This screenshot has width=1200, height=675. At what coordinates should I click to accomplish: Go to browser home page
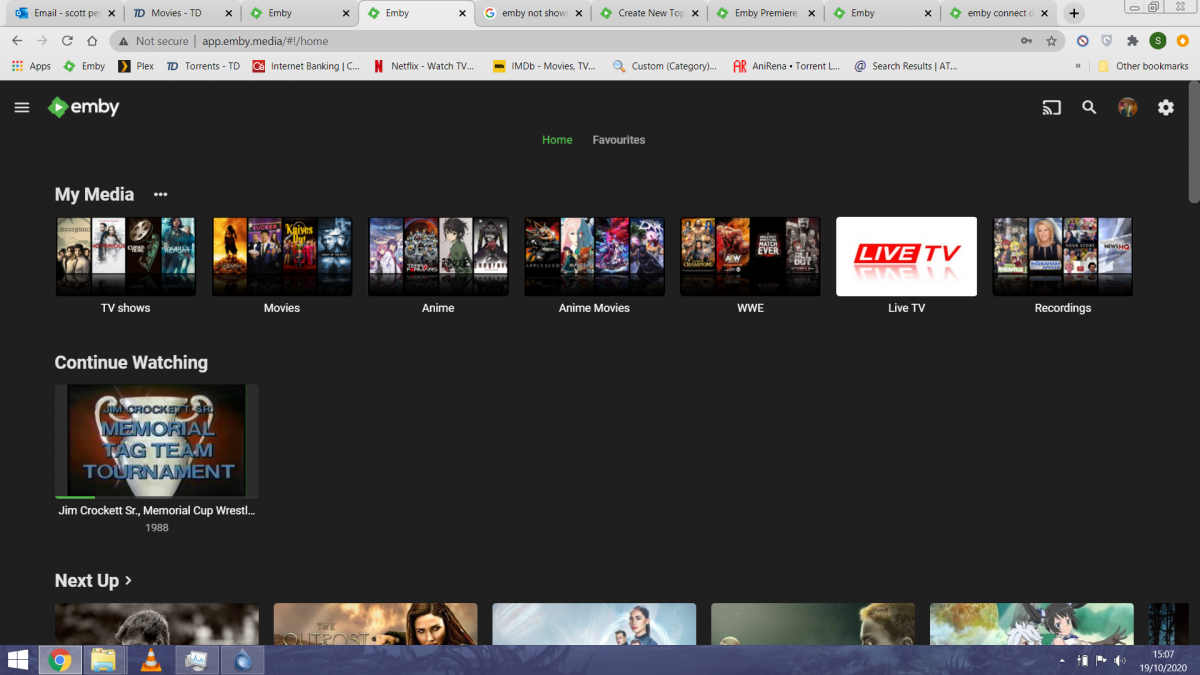point(92,41)
